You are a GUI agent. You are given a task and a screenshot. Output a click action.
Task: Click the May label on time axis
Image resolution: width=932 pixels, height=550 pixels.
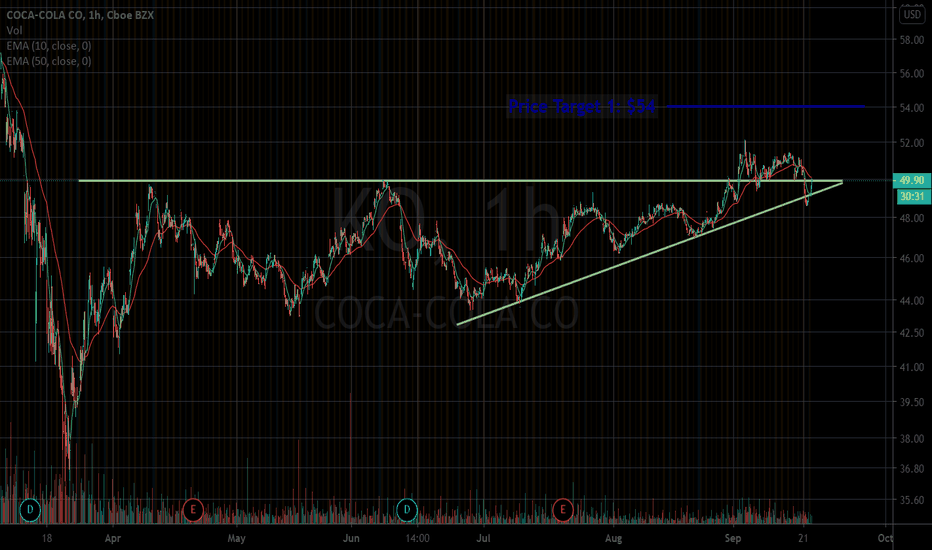point(236,538)
